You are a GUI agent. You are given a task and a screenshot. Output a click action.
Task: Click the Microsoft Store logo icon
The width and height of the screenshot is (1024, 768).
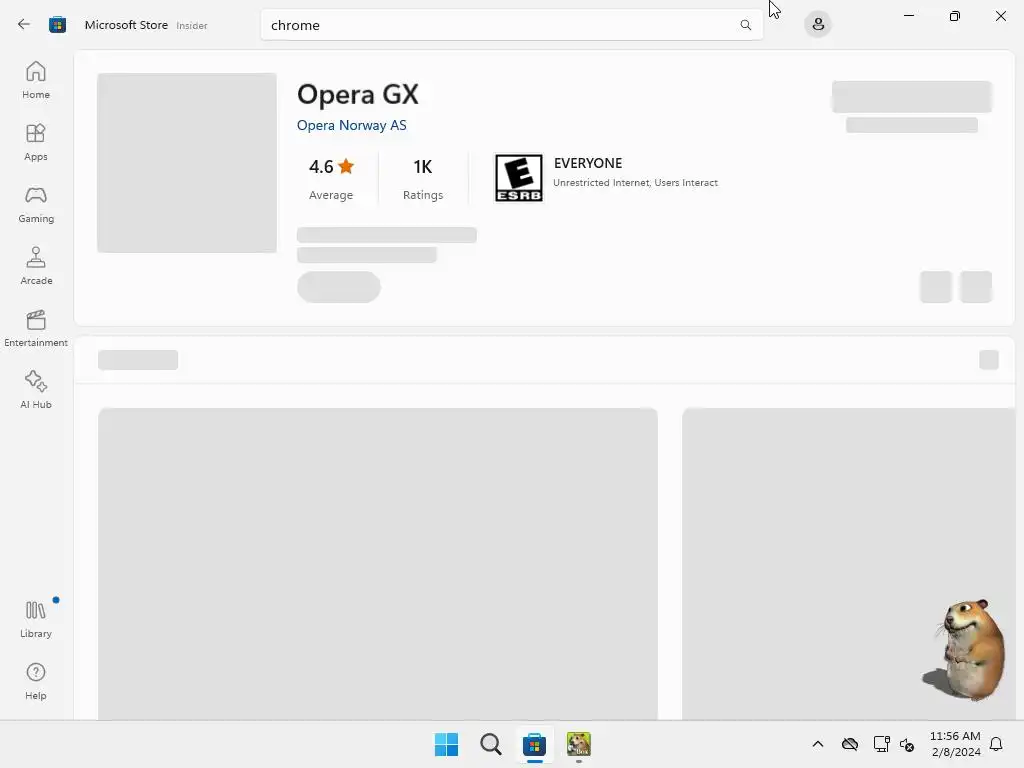coord(57,25)
